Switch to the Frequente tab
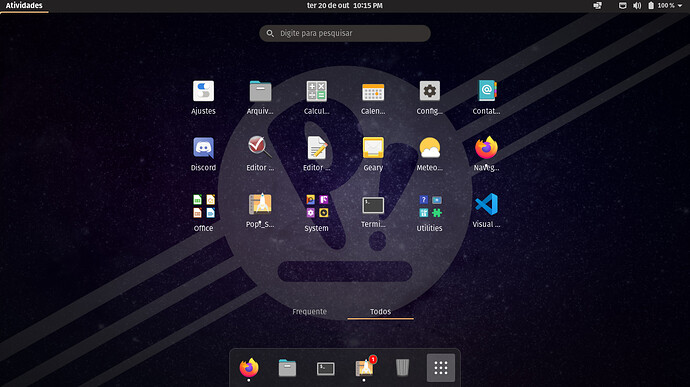The image size is (690, 387). coord(309,311)
